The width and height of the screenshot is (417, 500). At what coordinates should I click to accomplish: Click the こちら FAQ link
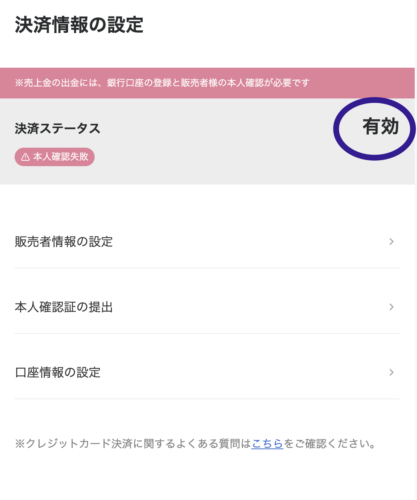click(267, 444)
